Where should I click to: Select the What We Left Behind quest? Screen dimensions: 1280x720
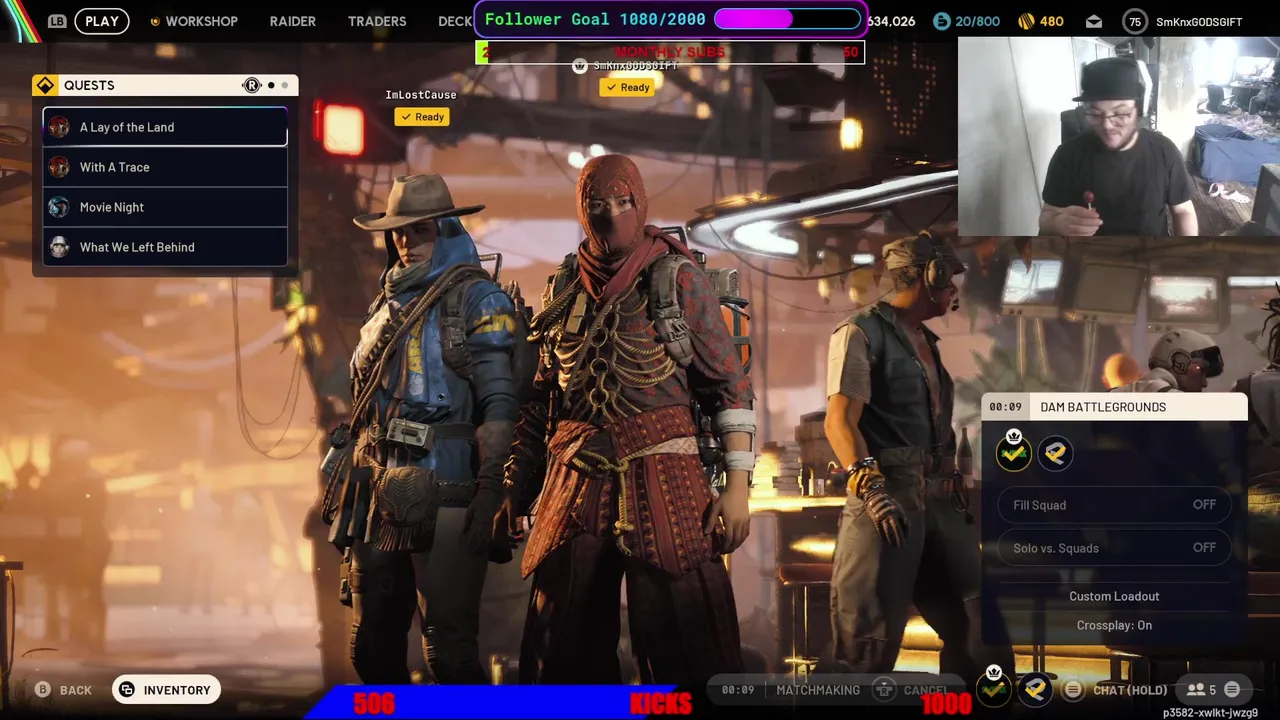(x=165, y=247)
